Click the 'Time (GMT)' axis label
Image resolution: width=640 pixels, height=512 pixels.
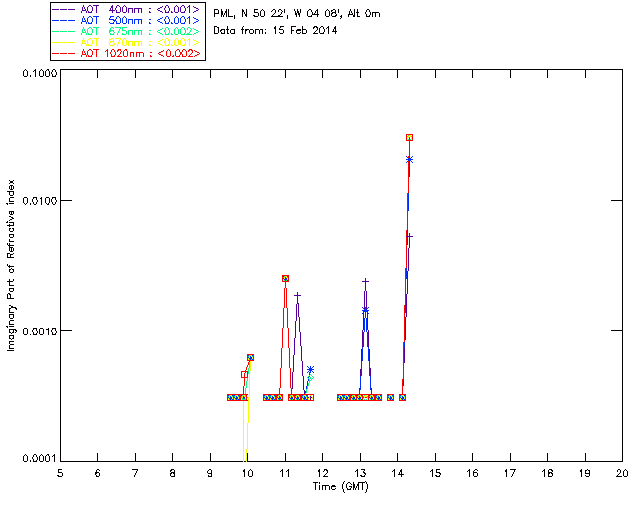coord(341,487)
